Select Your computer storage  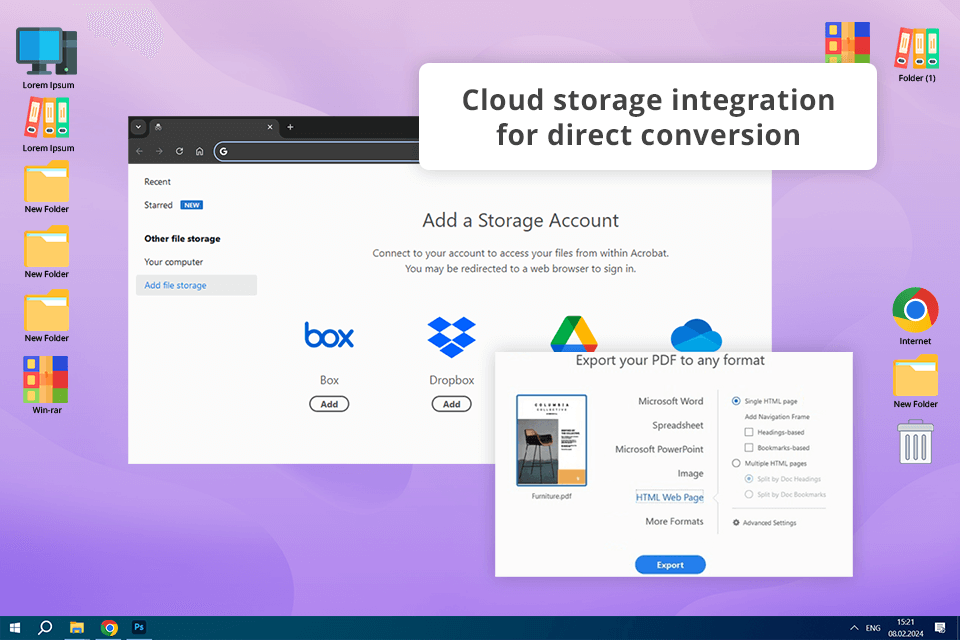click(x=173, y=262)
